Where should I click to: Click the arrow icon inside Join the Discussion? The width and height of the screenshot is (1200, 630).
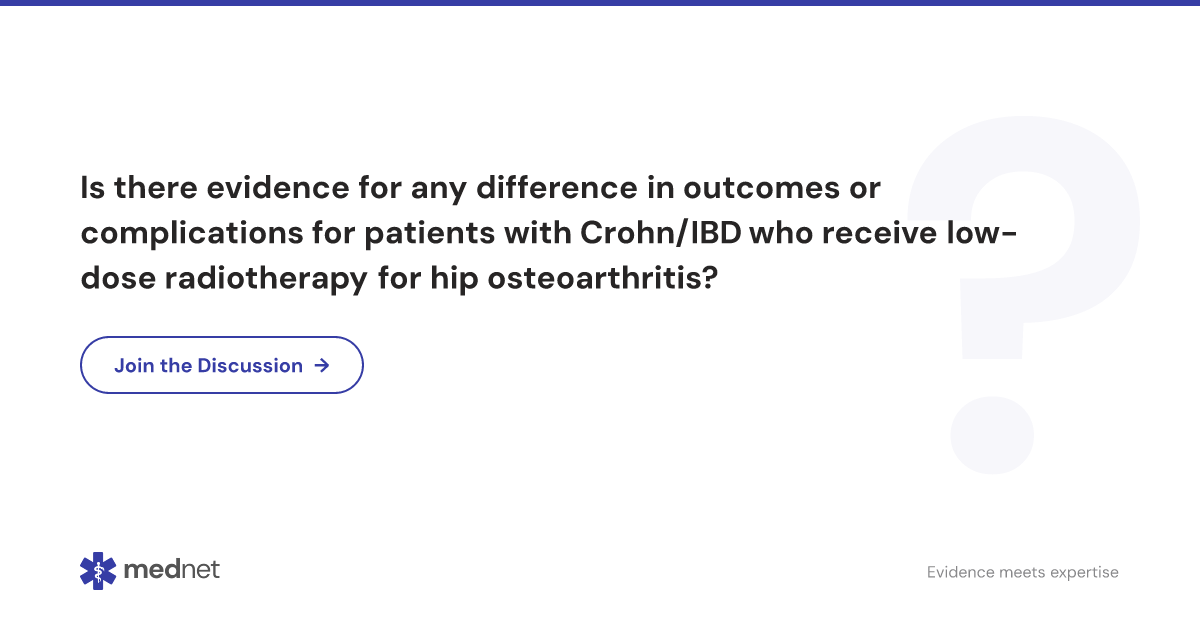321,365
